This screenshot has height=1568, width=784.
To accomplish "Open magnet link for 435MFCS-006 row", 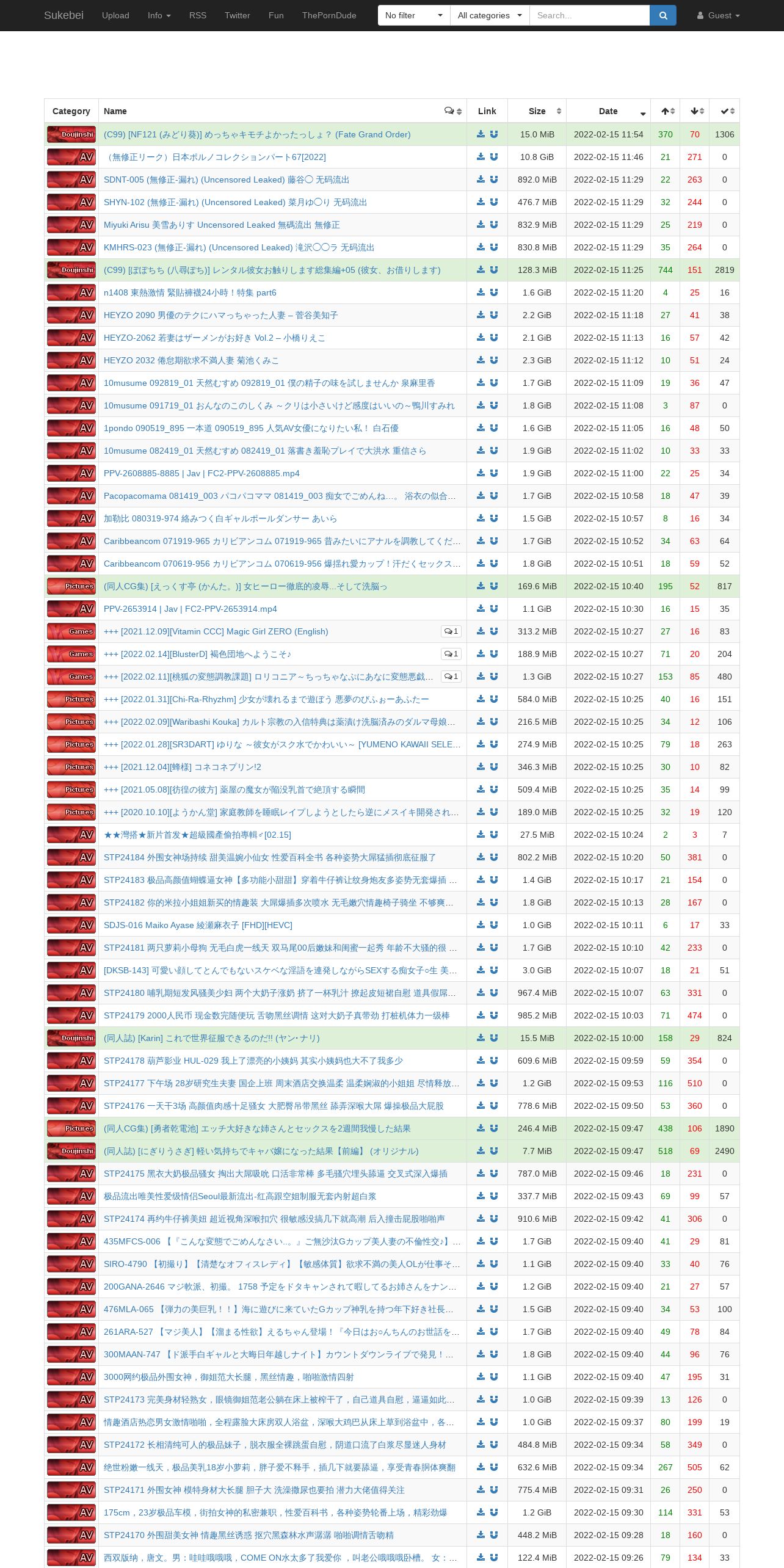I will [x=494, y=1241].
